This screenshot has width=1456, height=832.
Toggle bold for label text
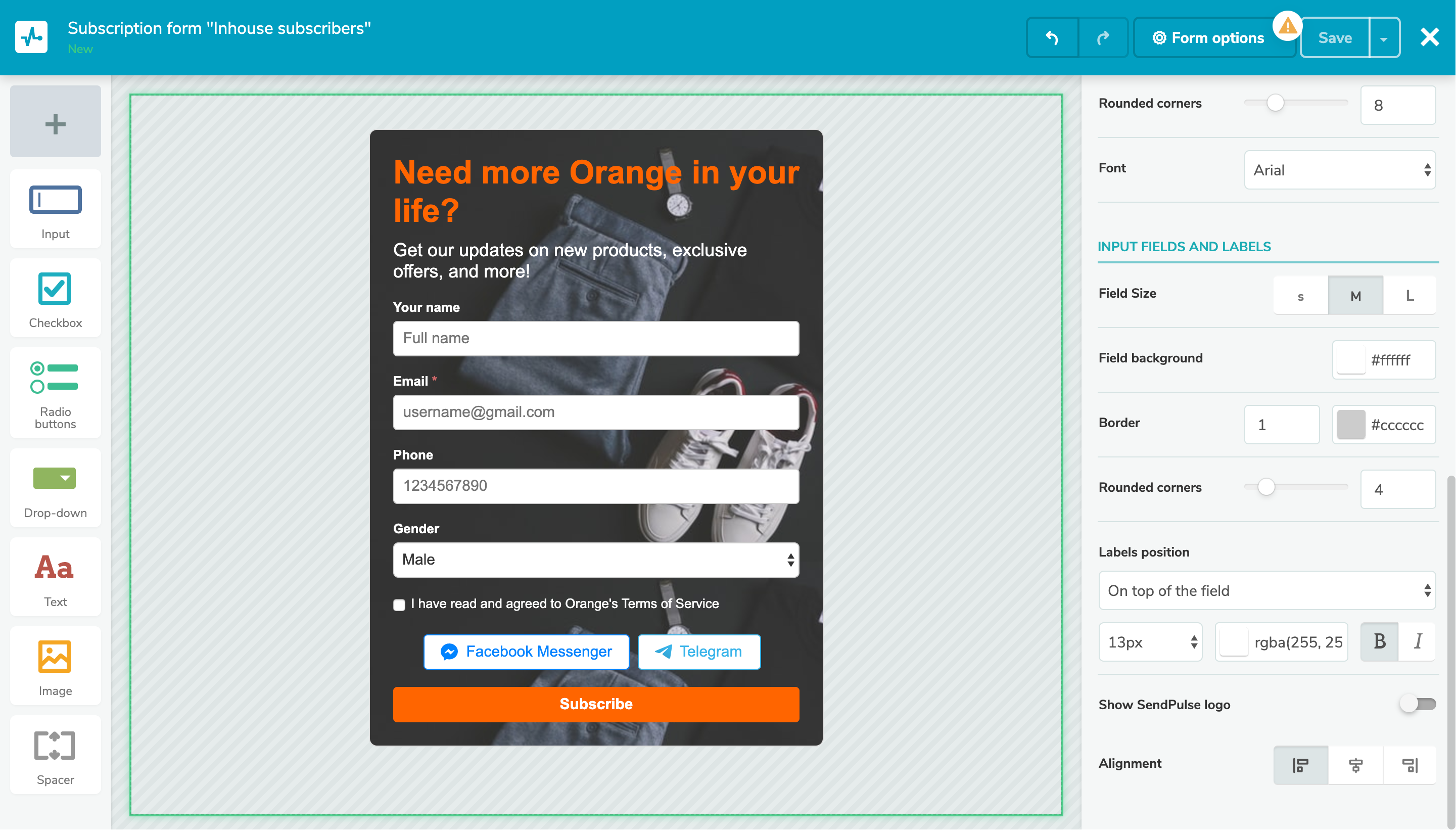pos(1379,642)
